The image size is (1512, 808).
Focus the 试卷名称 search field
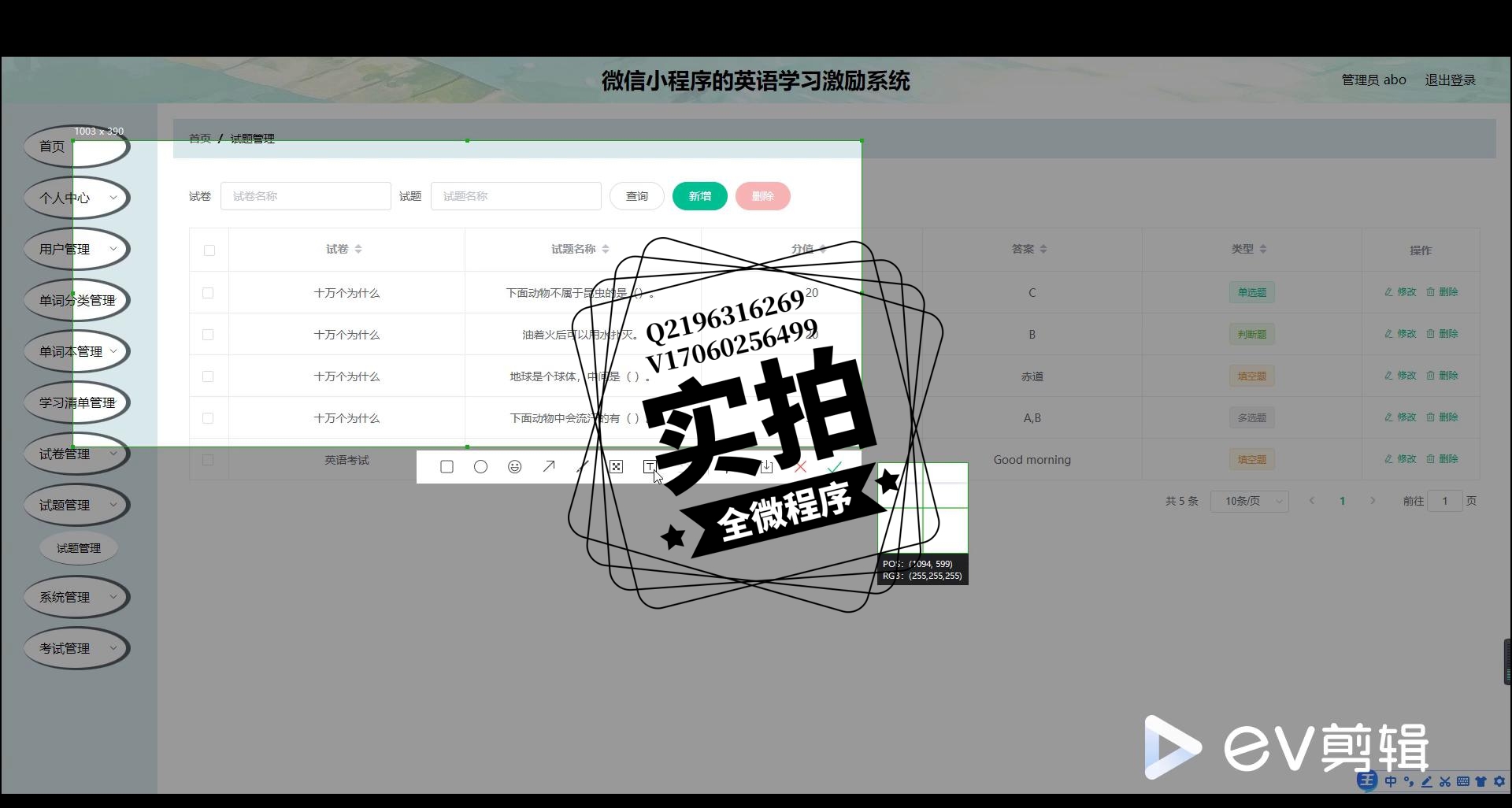tap(306, 196)
